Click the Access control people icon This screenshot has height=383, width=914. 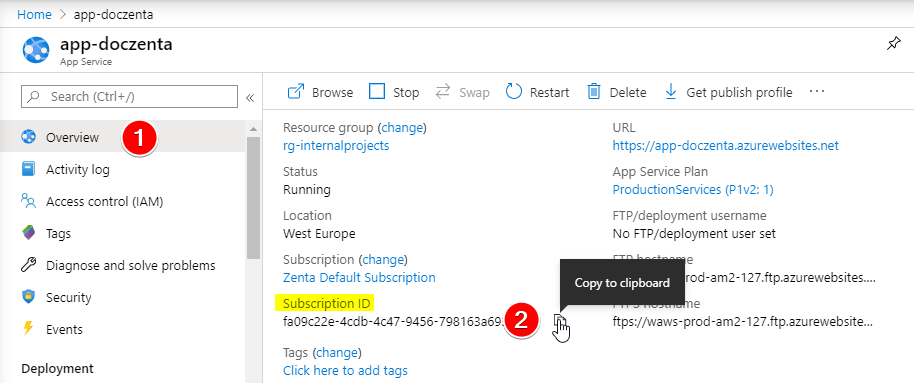(28, 201)
